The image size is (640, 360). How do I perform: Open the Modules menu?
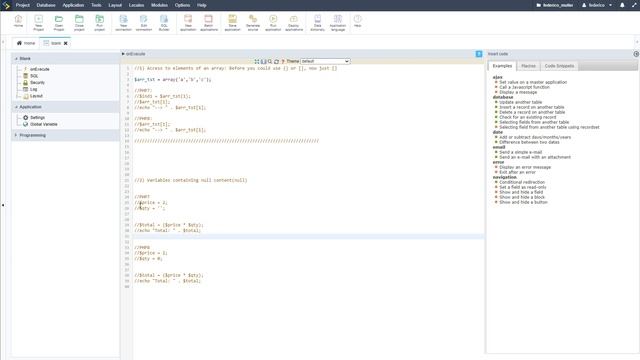point(159,5)
